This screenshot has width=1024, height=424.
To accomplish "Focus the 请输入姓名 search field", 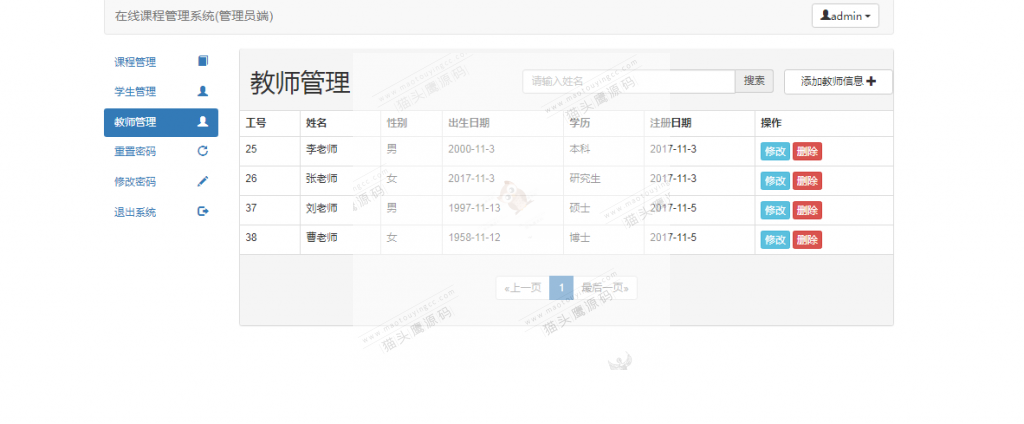I will coord(629,81).
